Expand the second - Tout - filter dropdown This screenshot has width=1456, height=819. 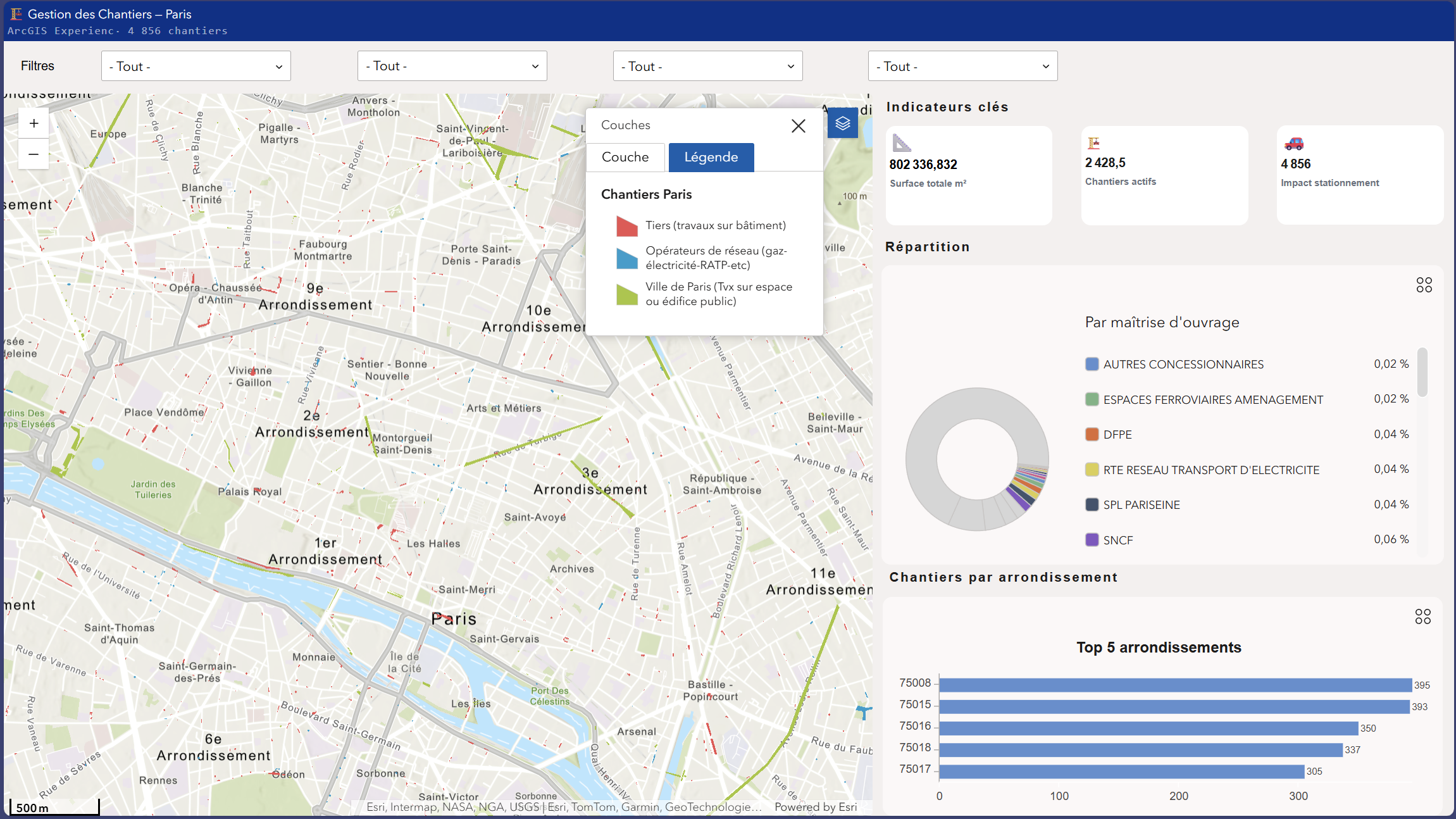451,65
